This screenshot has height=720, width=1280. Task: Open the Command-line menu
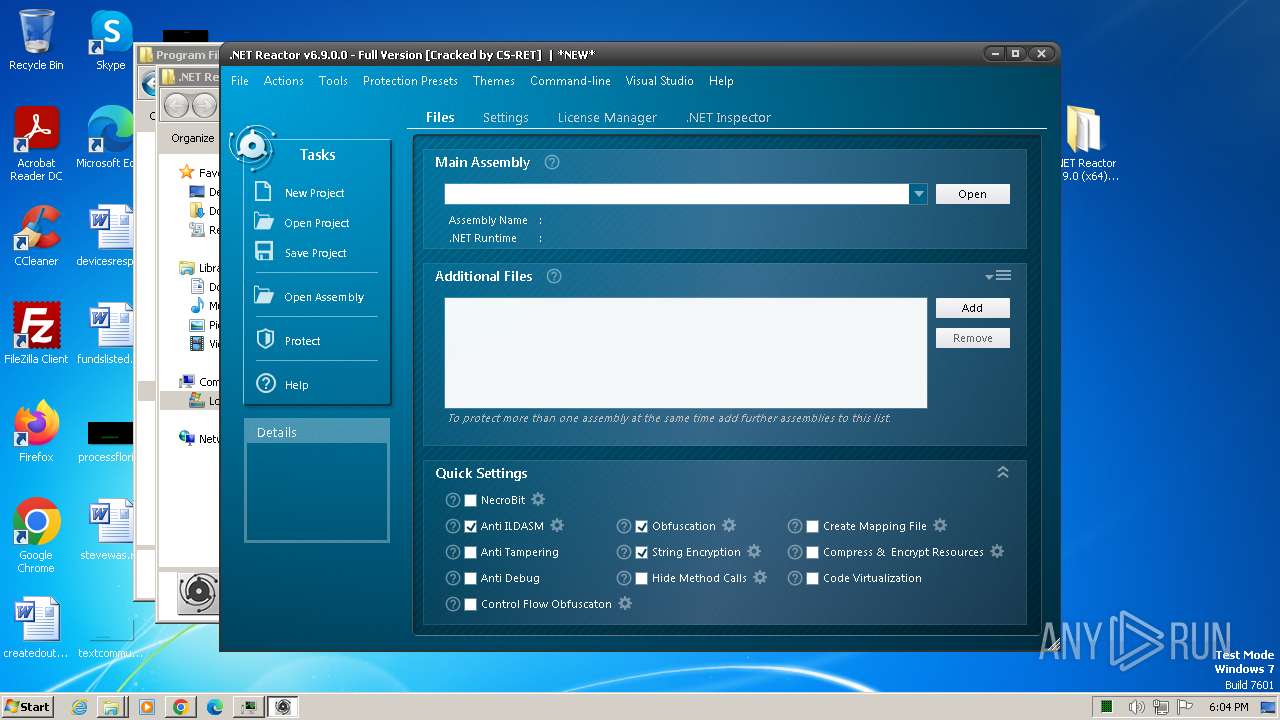coord(570,81)
